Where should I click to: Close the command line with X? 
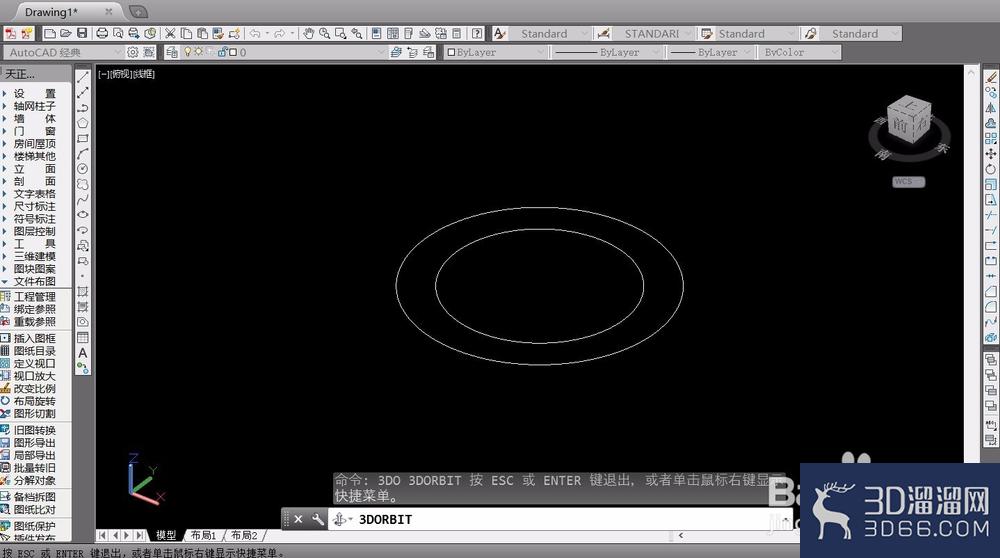pyautogui.click(x=298, y=520)
